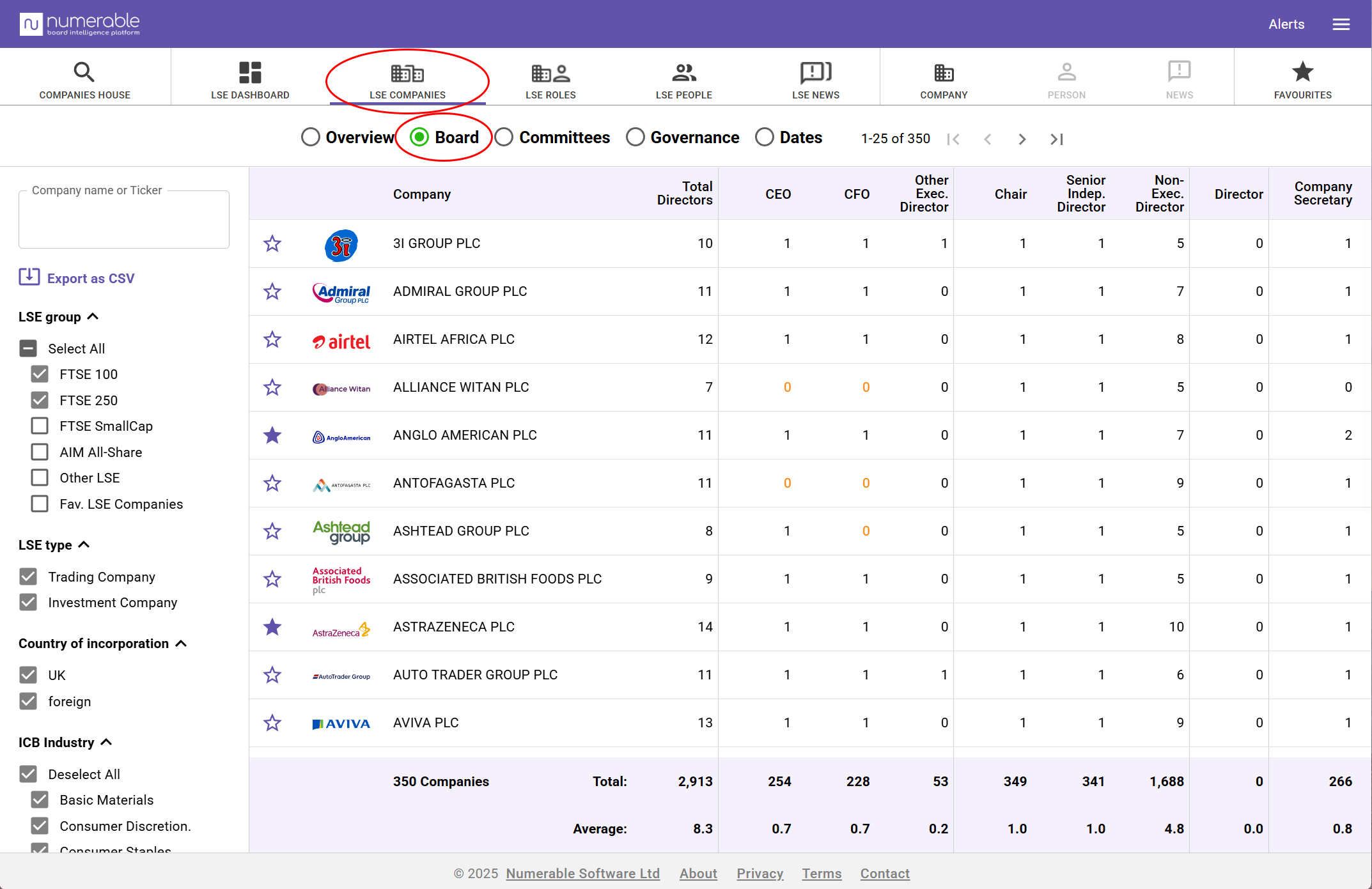Click the Export as CSV download icon
Viewport: 1372px width, 889px height.
[29, 277]
